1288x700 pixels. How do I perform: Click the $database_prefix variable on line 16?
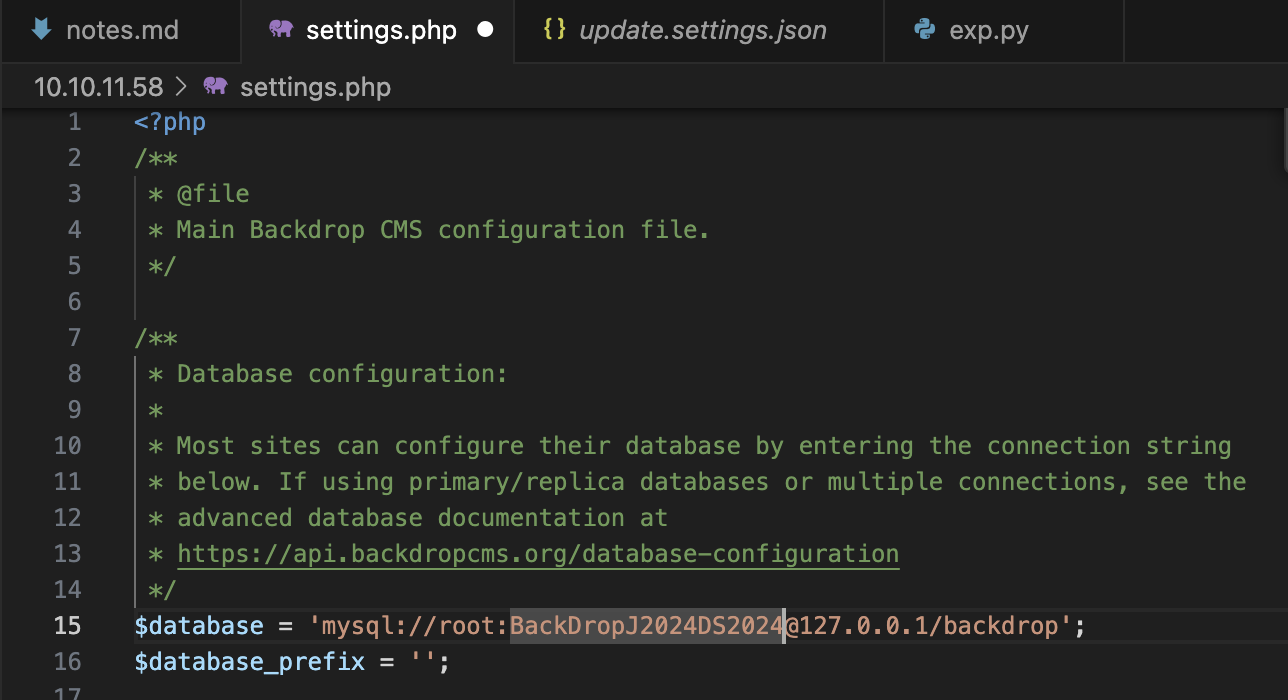[249, 662]
